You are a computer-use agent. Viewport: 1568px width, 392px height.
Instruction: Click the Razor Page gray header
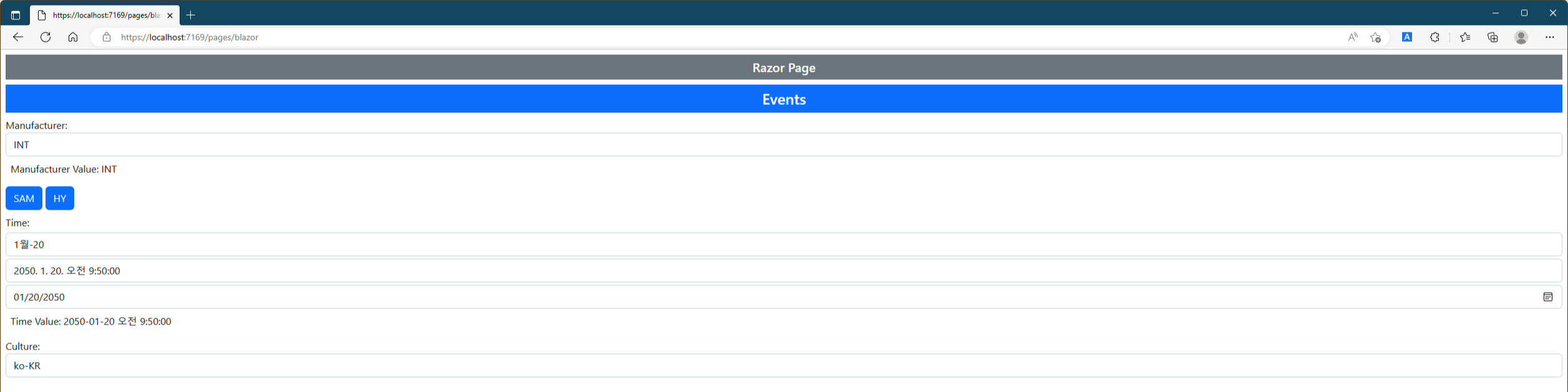point(784,67)
